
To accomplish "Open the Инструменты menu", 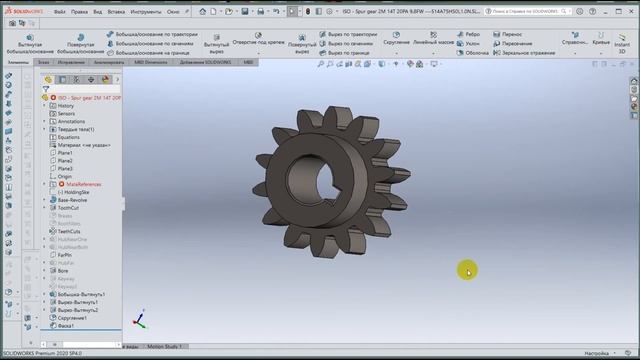I will coord(146,11).
